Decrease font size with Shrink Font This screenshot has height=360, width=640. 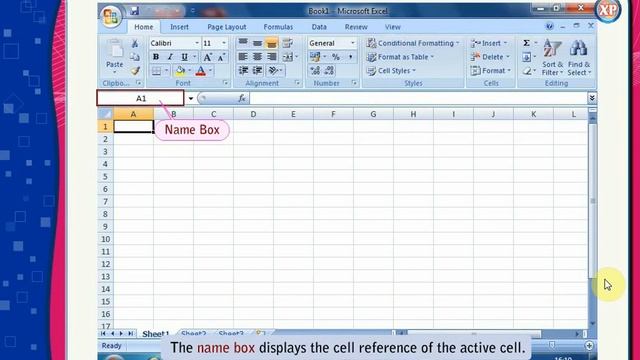(222, 57)
